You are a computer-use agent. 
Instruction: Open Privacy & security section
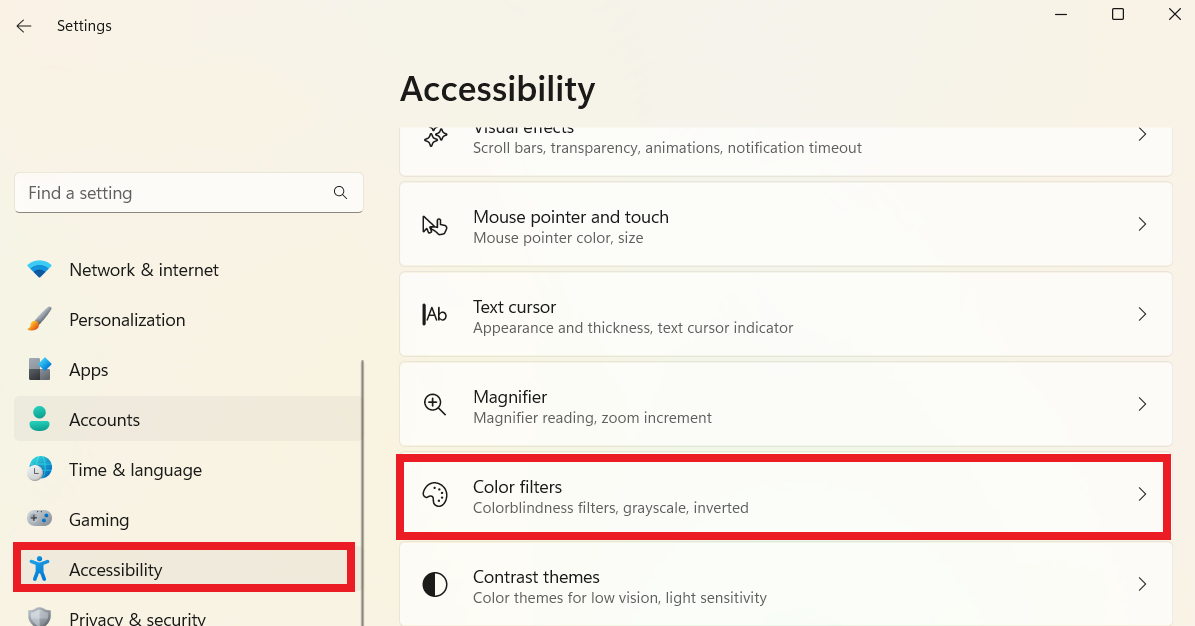point(137,618)
